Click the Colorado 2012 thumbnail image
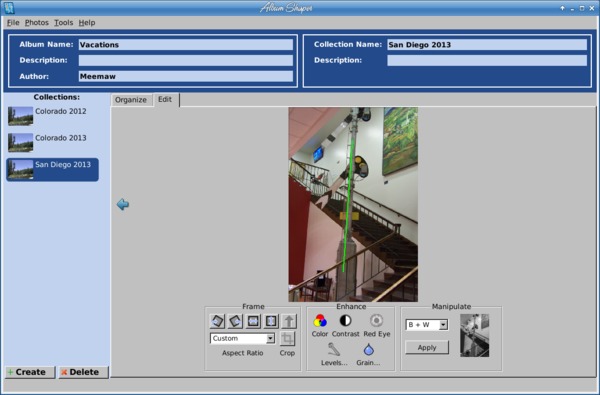600x395 pixels. (20, 116)
